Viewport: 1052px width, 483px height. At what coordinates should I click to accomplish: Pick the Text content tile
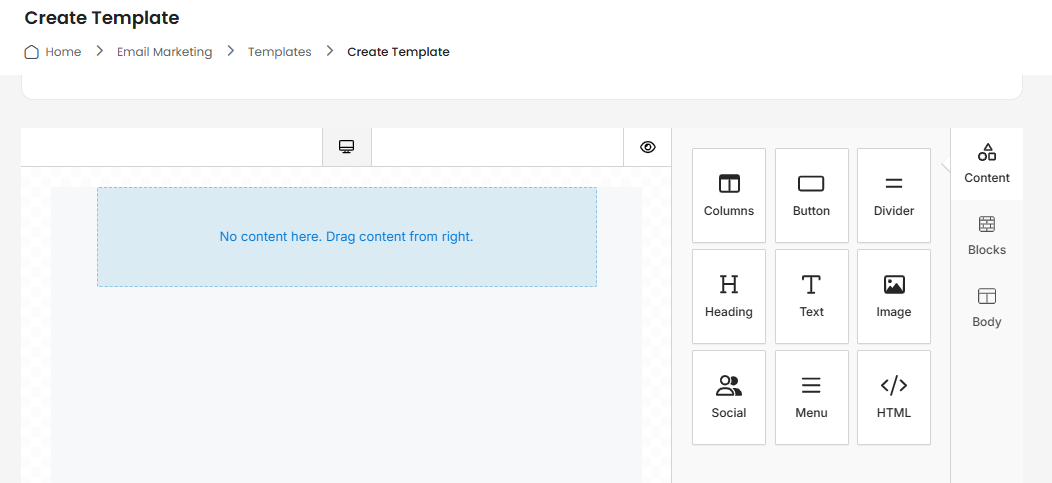[x=811, y=297]
